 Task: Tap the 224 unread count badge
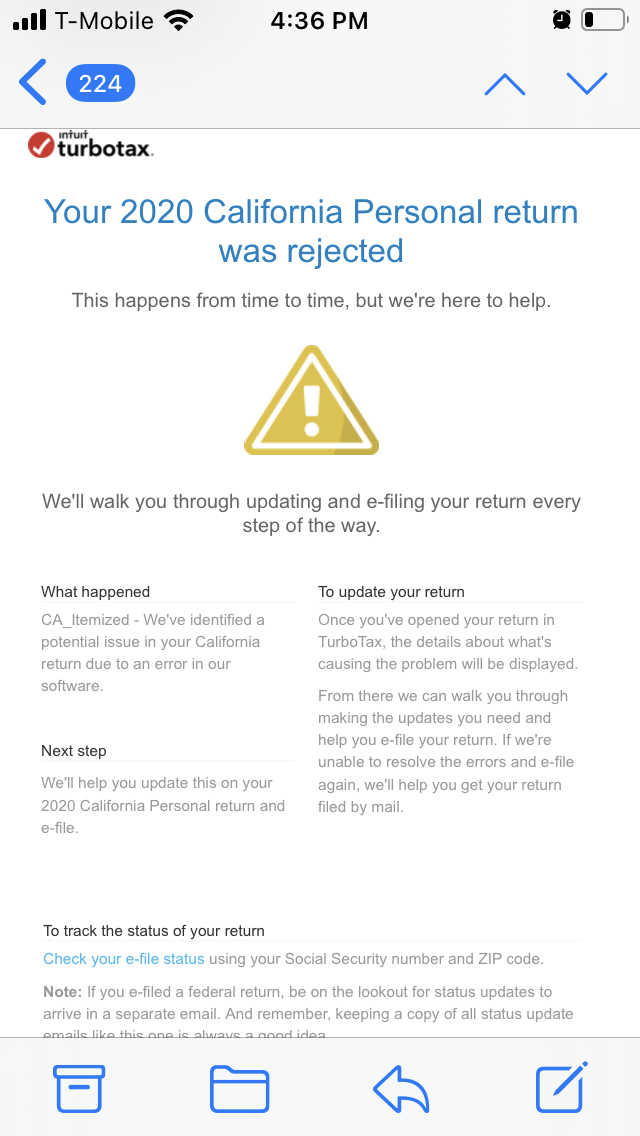point(100,84)
